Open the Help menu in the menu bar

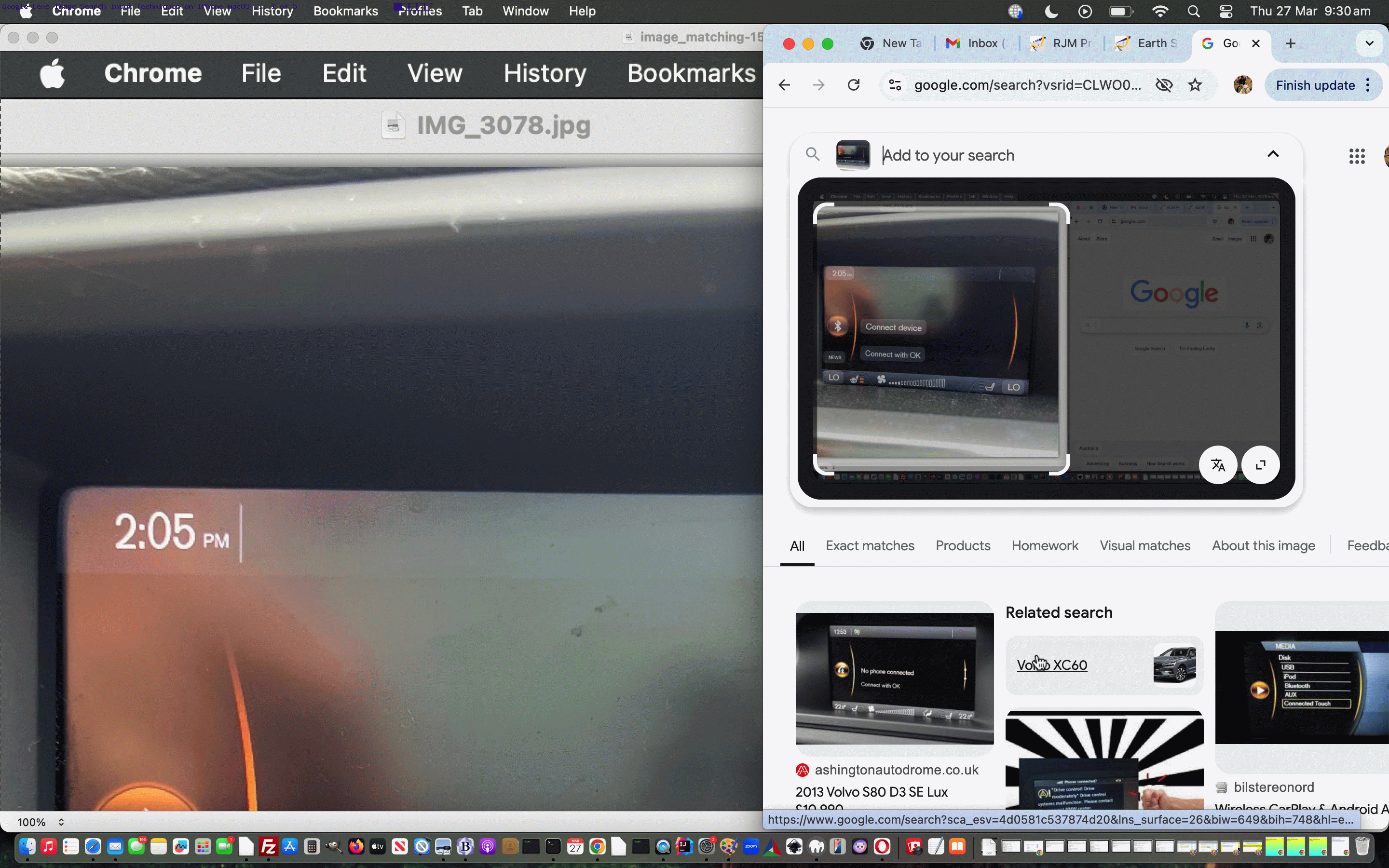tap(582, 12)
